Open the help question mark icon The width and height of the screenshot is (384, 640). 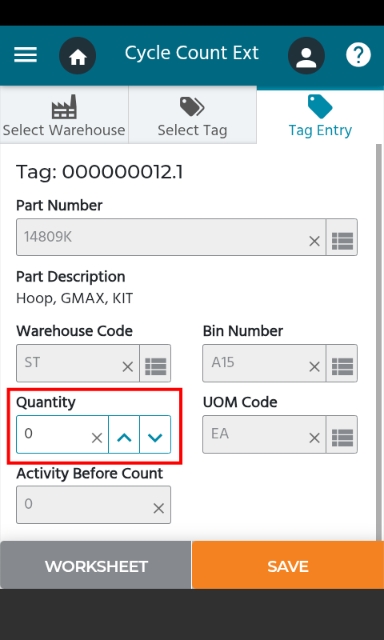tap(358, 55)
